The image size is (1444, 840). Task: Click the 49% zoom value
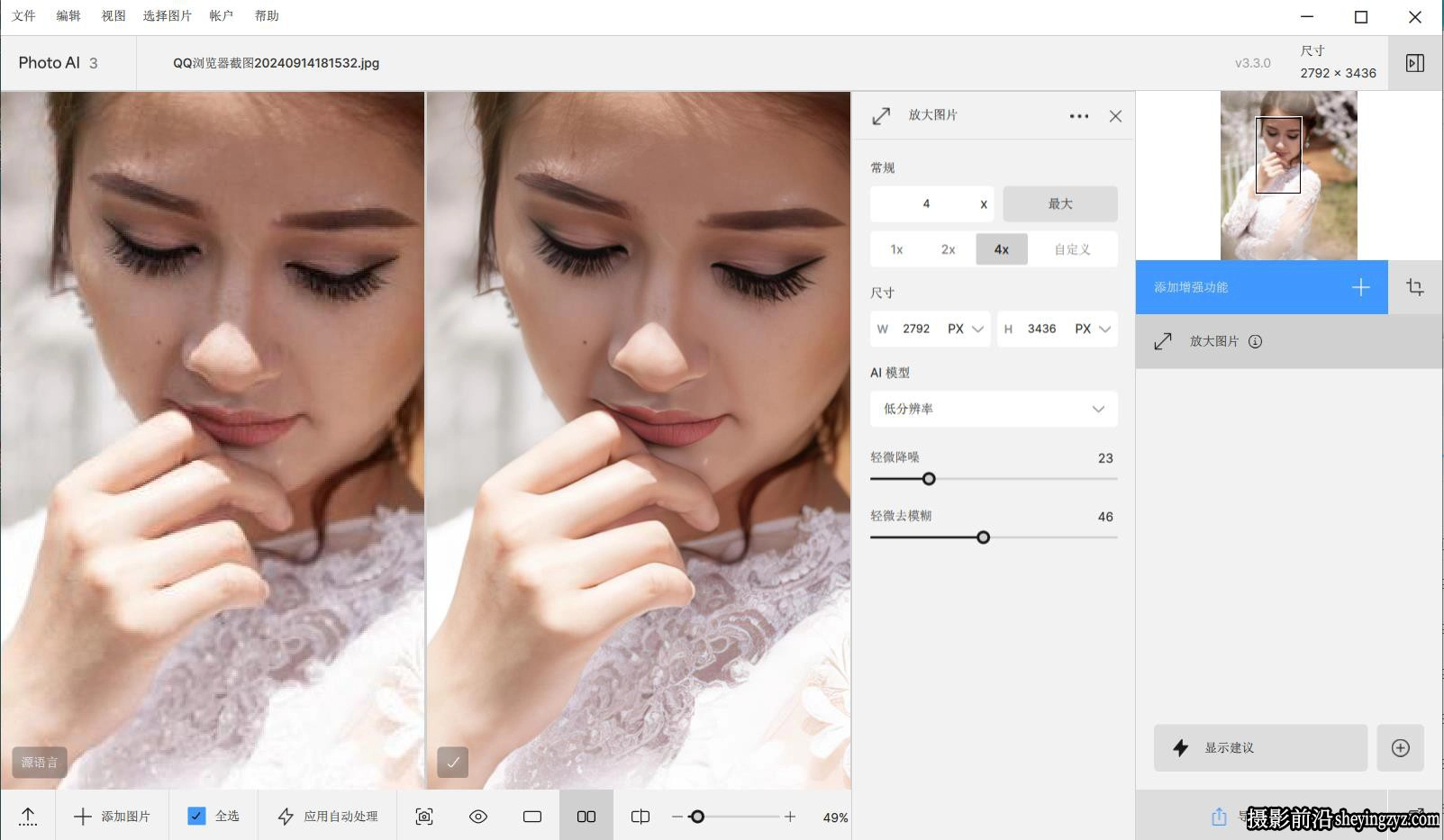pyautogui.click(x=835, y=817)
